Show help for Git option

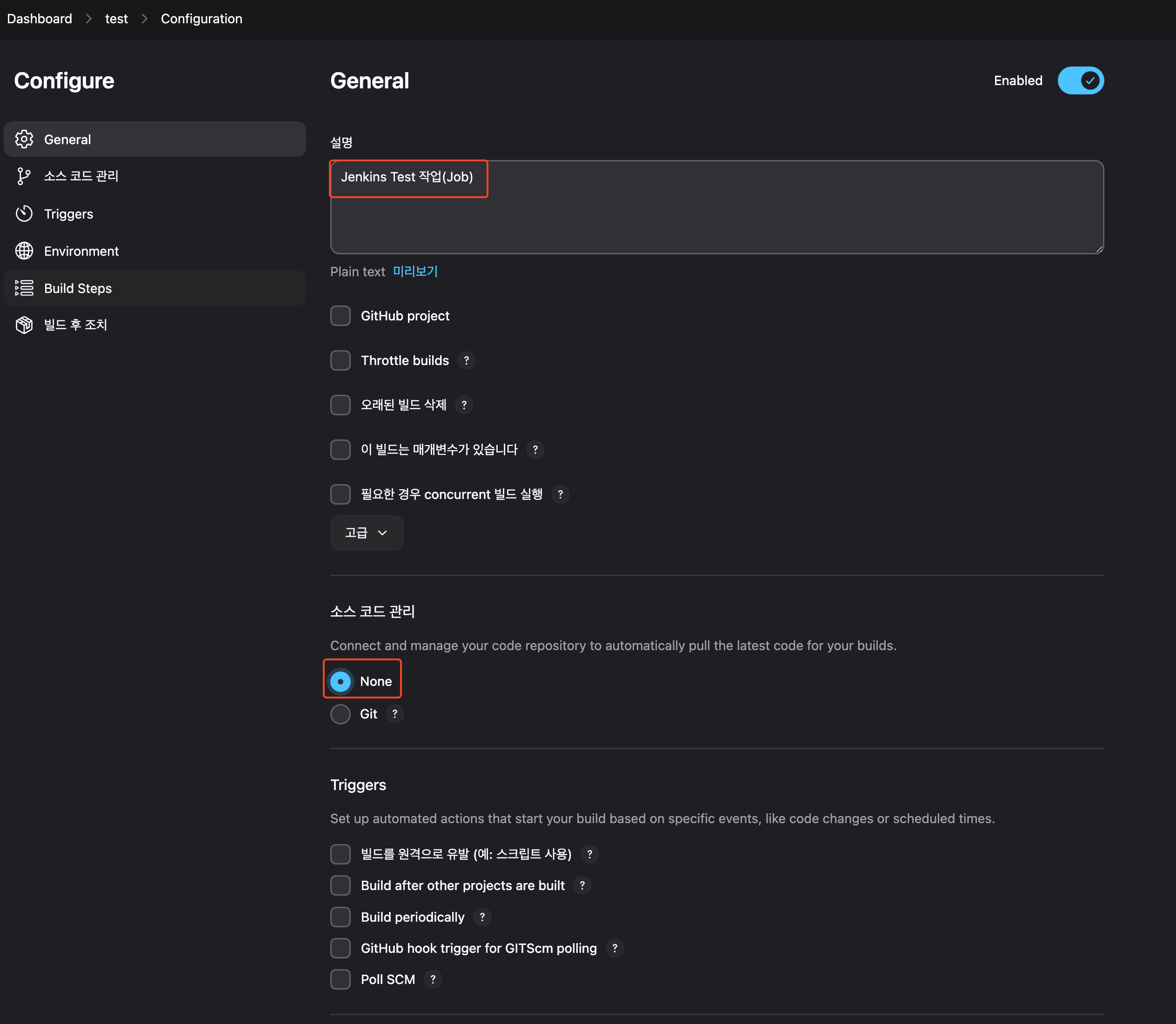394,714
